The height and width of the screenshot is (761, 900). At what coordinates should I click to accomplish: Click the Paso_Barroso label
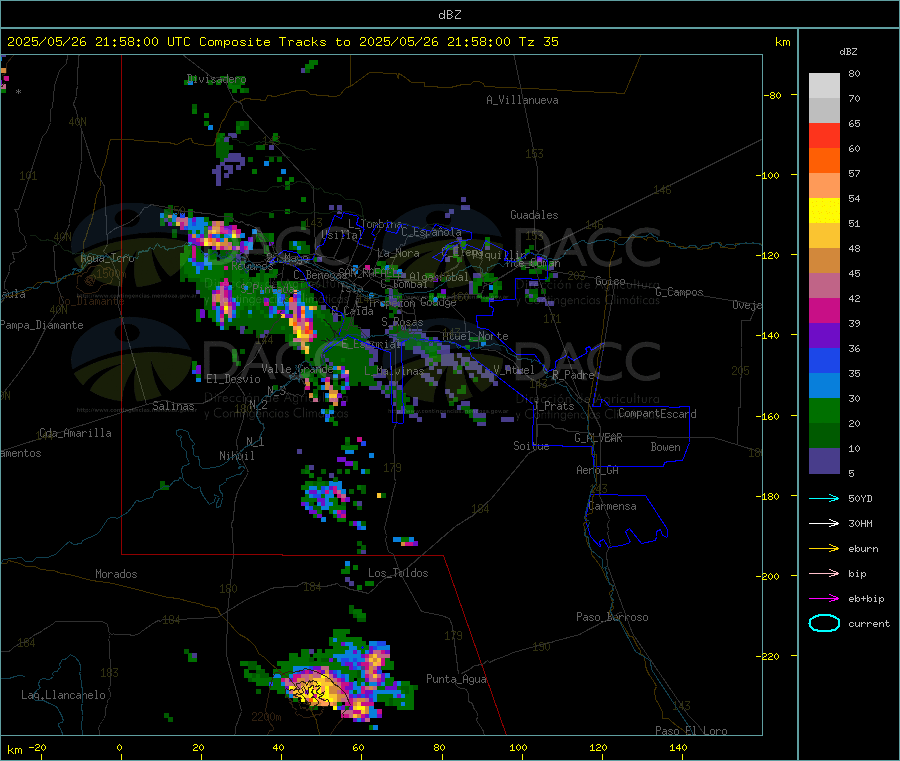pos(612,617)
